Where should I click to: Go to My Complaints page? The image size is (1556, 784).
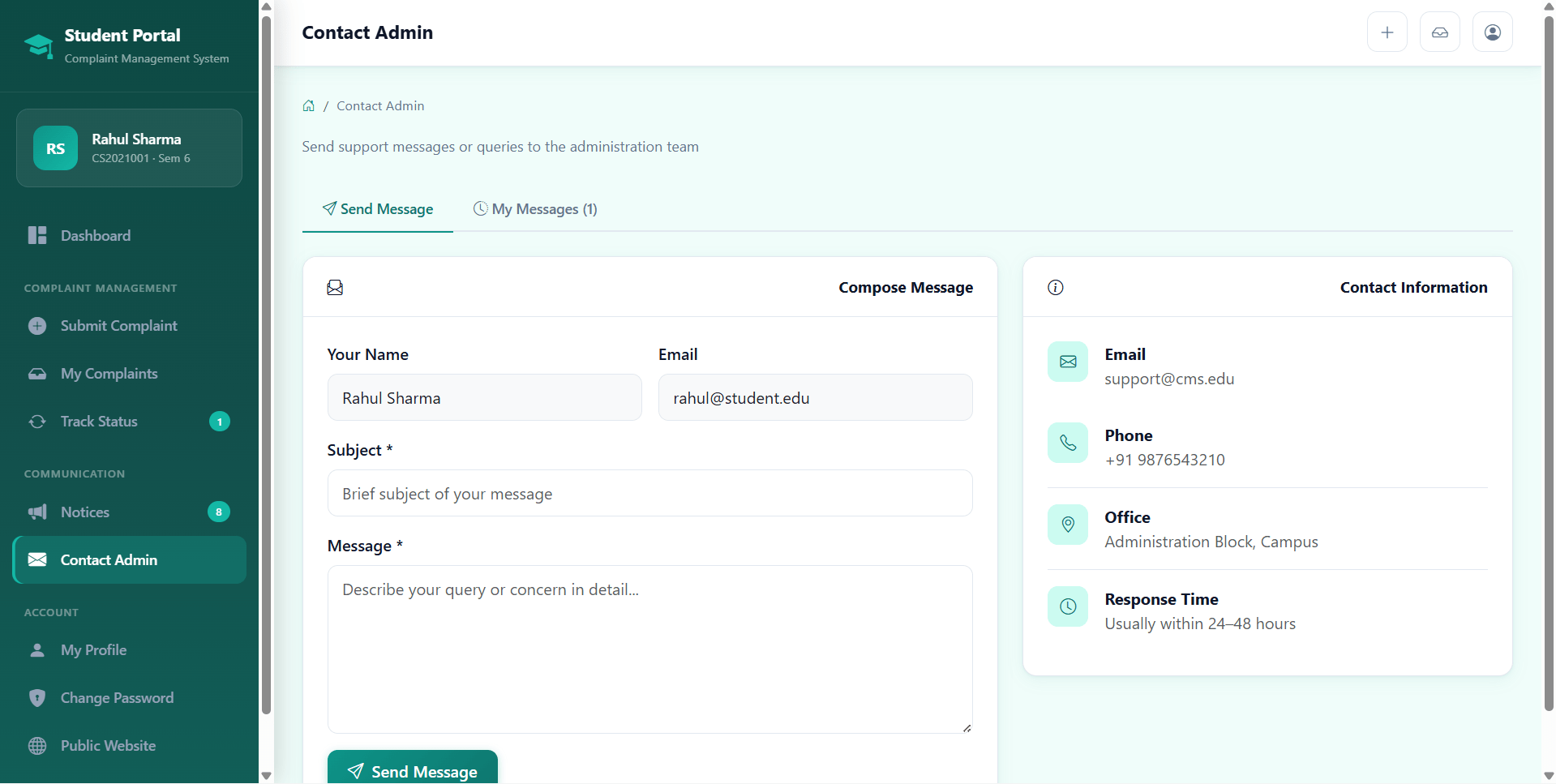[129, 374]
